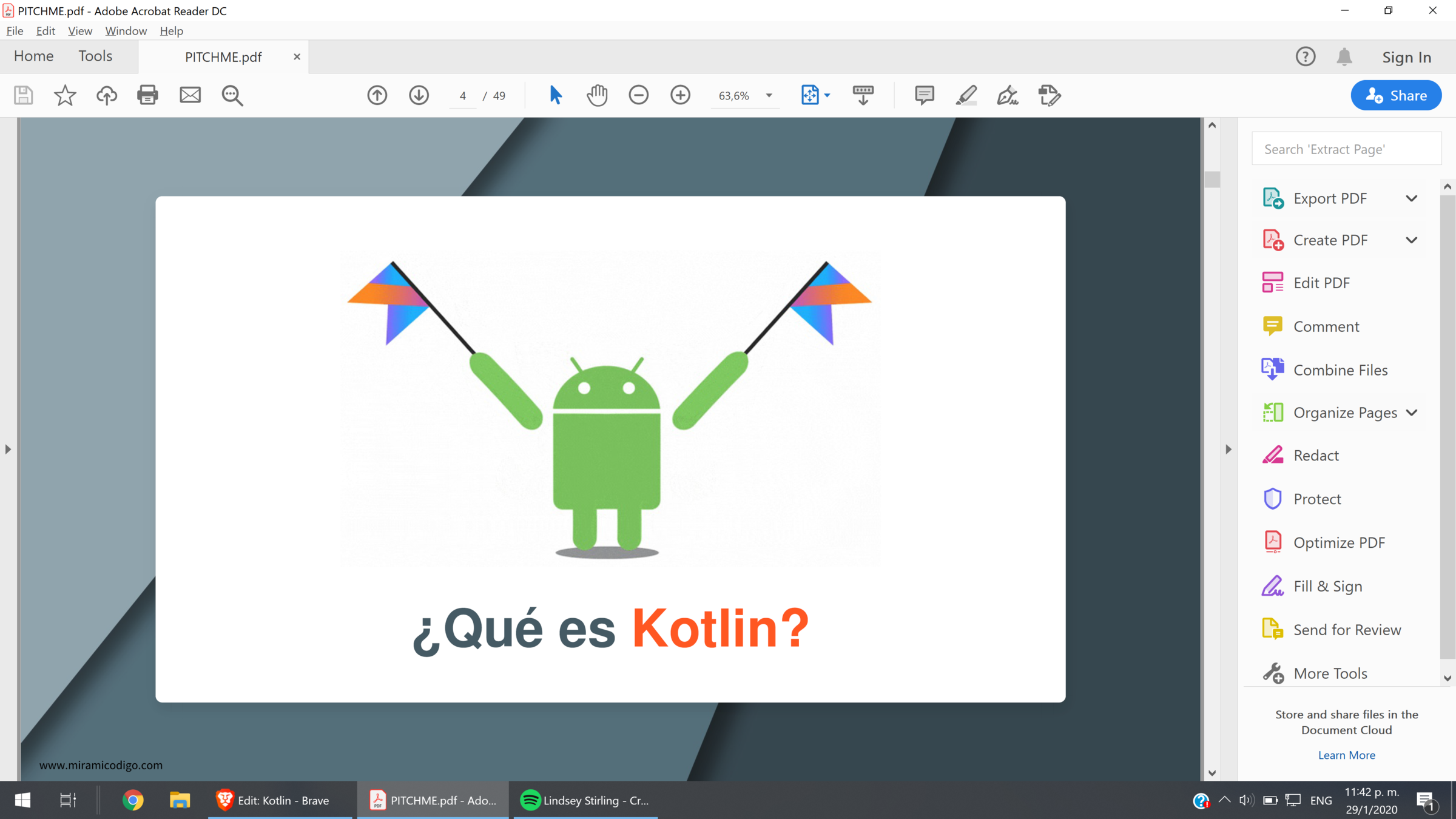This screenshot has height=819, width=1456.
Task: Expand the Export PDF section
Action: [x=1411, y=198]
